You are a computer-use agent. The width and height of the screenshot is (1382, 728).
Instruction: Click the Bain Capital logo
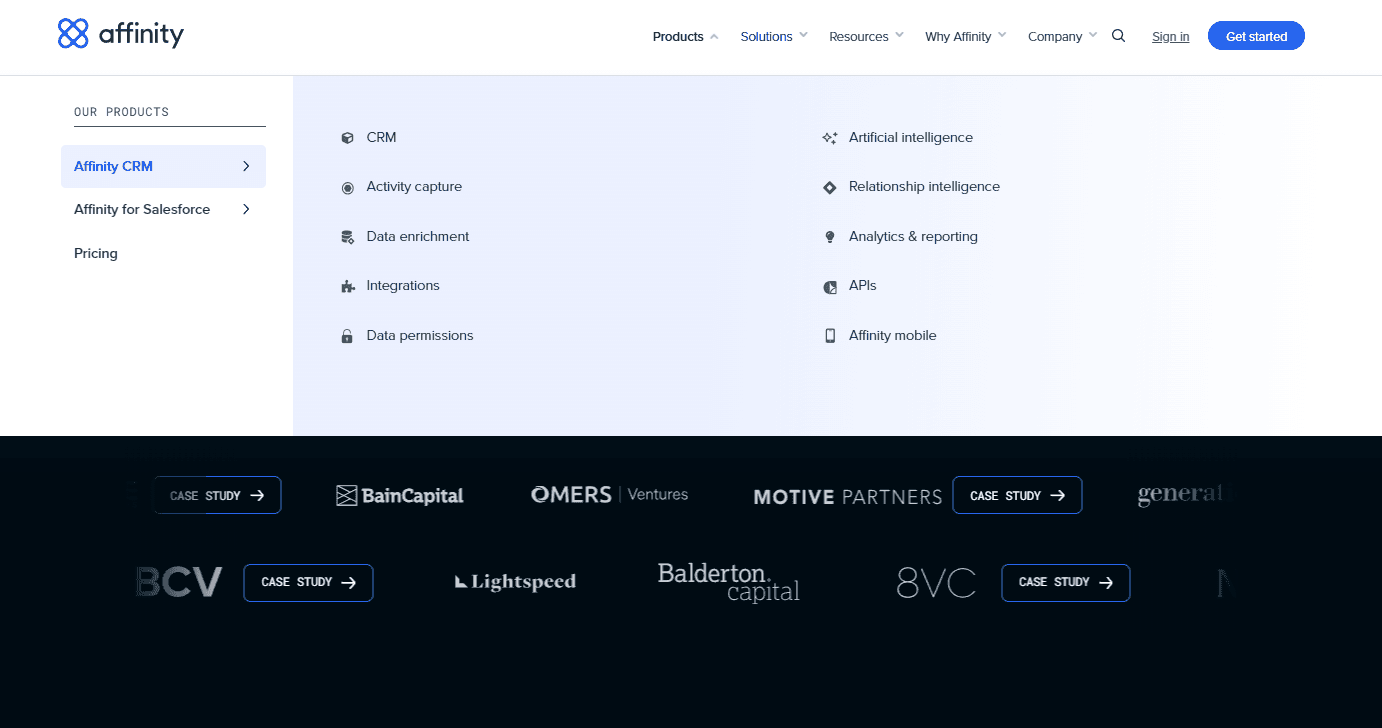click(400, 495)
